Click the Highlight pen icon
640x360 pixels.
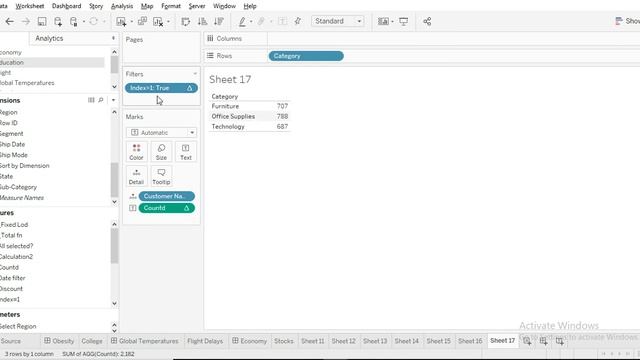[242, 22]
